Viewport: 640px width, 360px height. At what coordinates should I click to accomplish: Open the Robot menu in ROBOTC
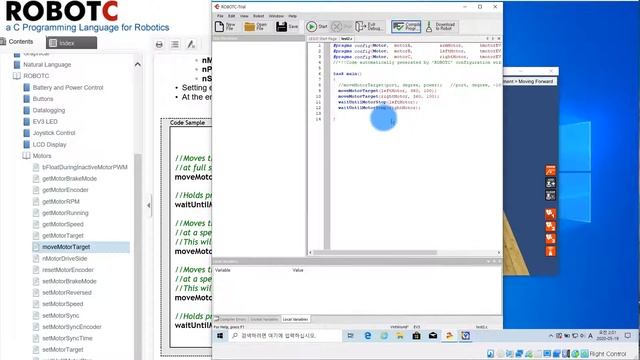tap(258, 16)
